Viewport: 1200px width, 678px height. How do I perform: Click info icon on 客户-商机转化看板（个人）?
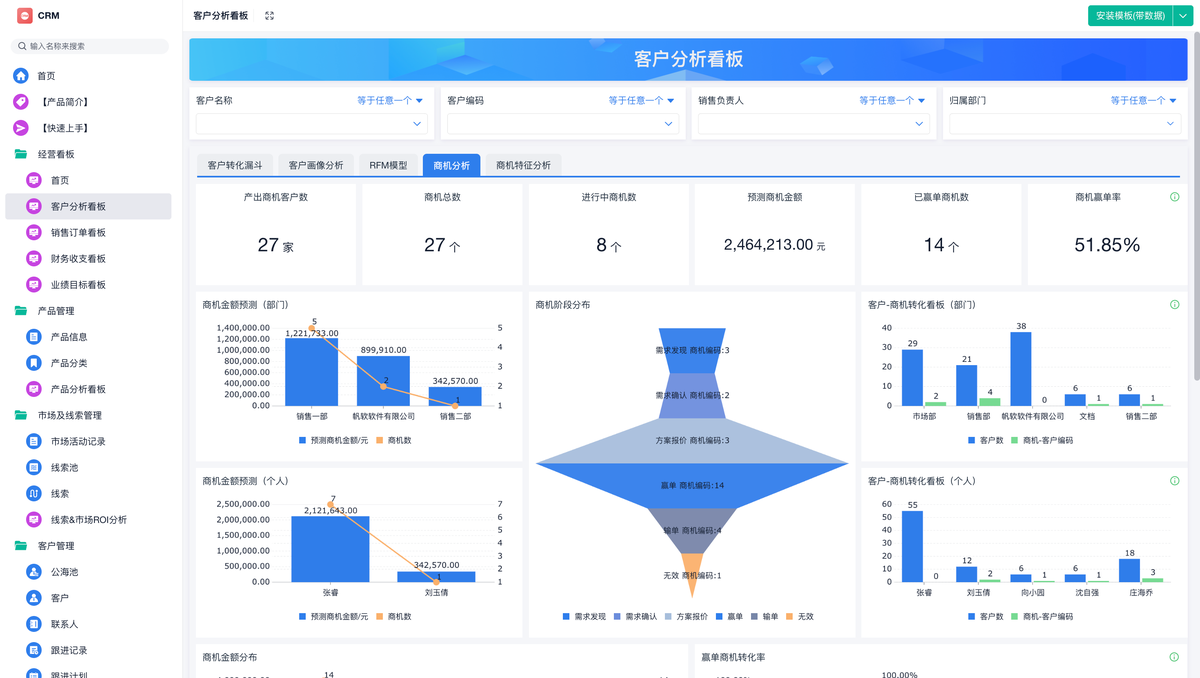(1175, 481)
